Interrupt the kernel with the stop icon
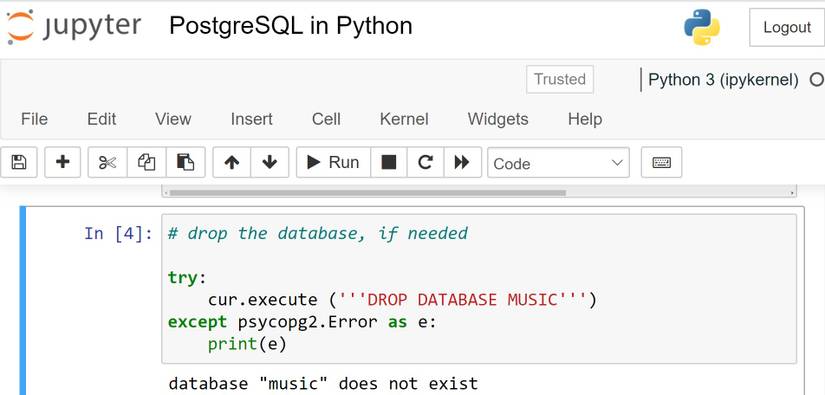The height and width of the screenshot is (395, 825). pos(389,163)
